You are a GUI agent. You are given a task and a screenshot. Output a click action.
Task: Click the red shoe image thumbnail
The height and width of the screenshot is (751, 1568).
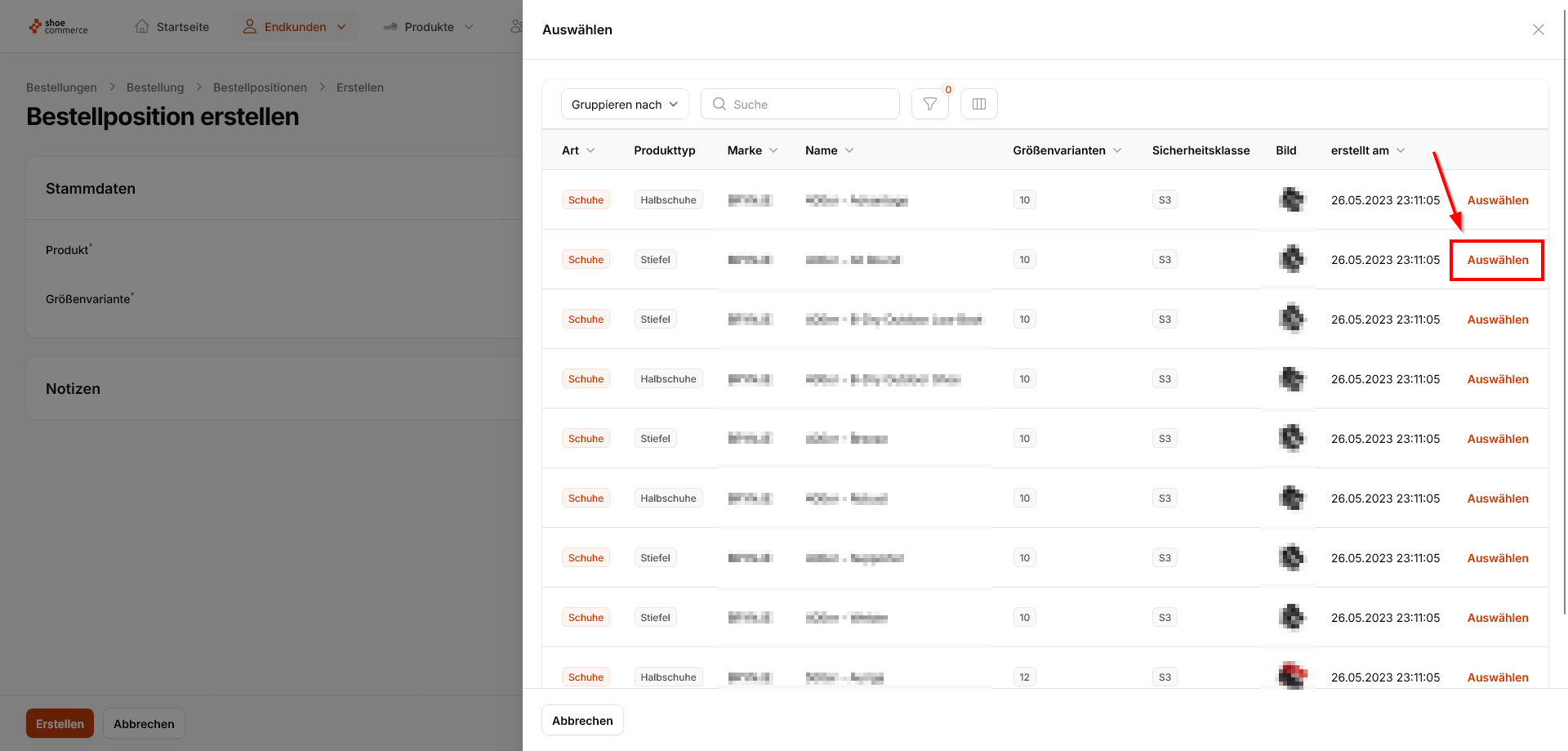point(1292,676)
